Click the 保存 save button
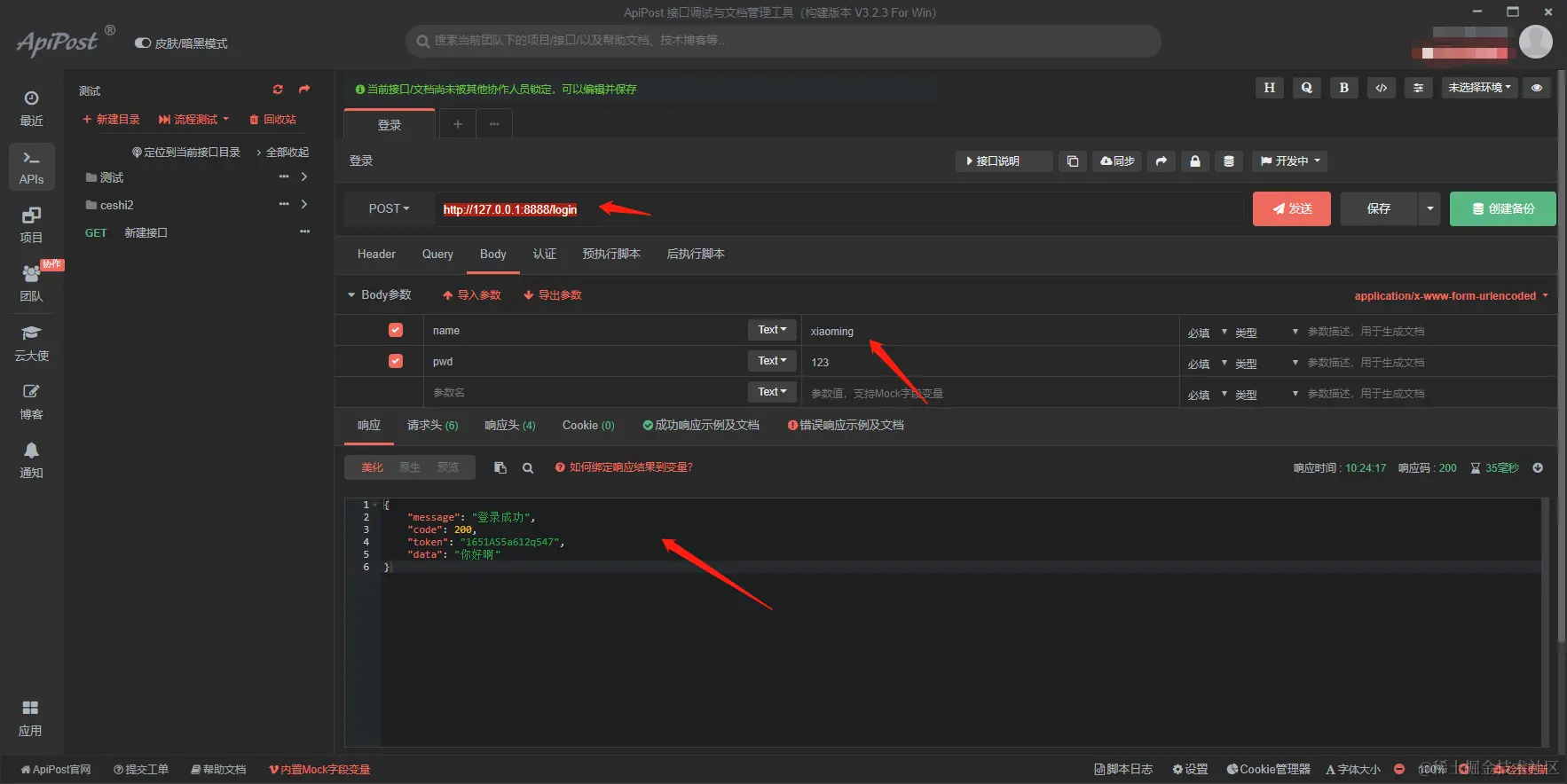The image size is (1567, 784). tap(1379, 208)
